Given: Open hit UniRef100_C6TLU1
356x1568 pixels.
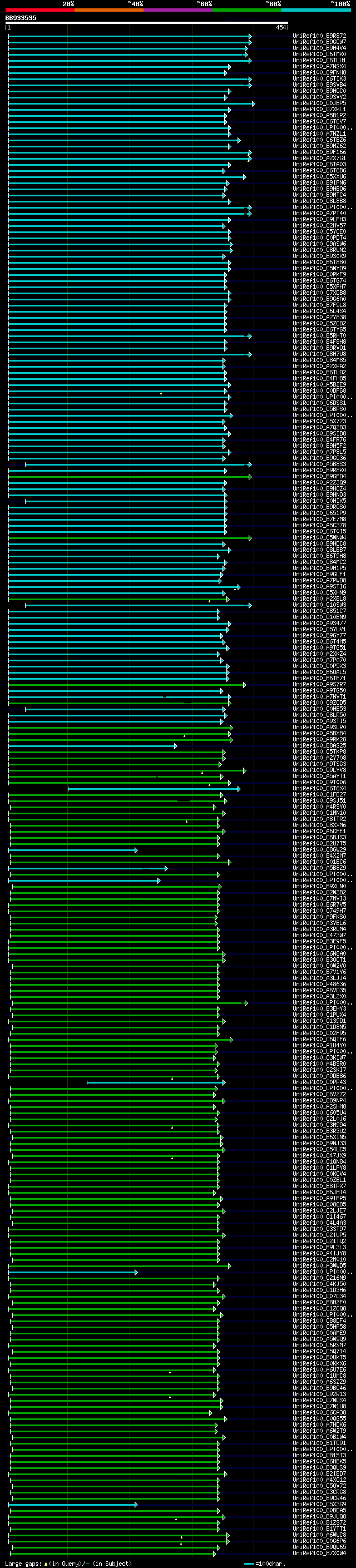Looking at the screenshot, I should [x=319, y=60].
